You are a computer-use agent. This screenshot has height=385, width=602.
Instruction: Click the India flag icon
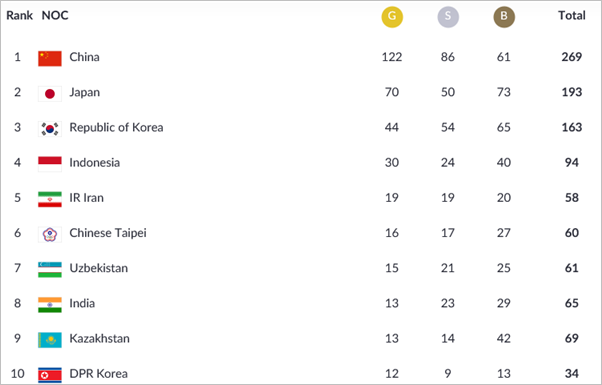[50, 305]
